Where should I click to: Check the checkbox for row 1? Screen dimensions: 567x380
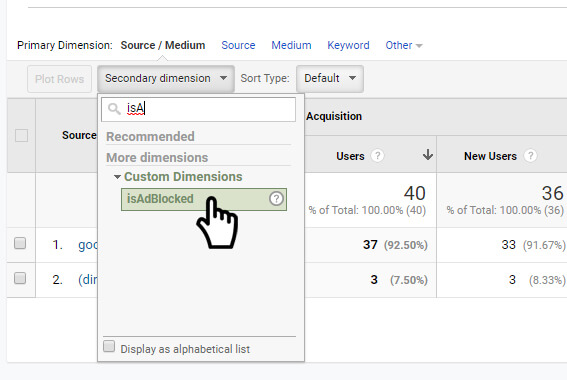point(20,243)
